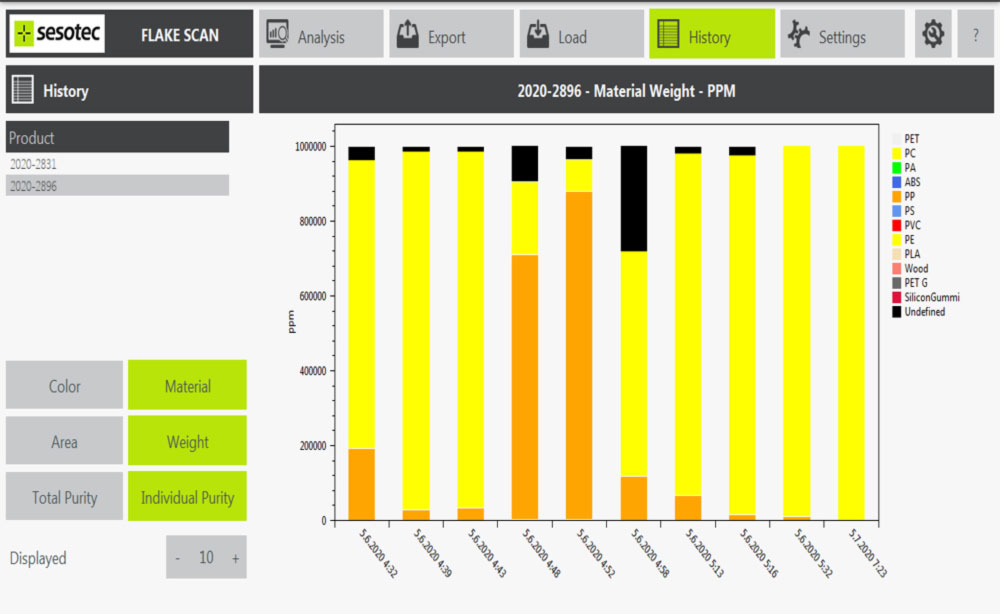Decrease displayed count with minus button
Image resolution: width=1000 pixels, height=614 pixels.
(x=178, y=558)
